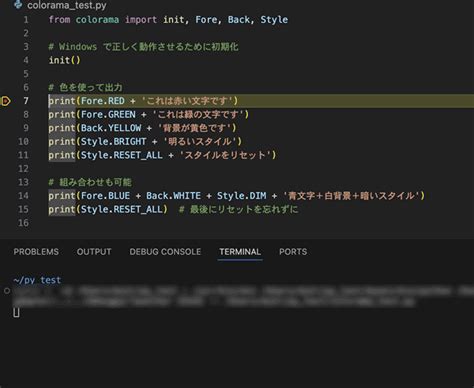474x388 pixels.
Task: Click line number 7 in the gutter
Action: coord(26,101)
